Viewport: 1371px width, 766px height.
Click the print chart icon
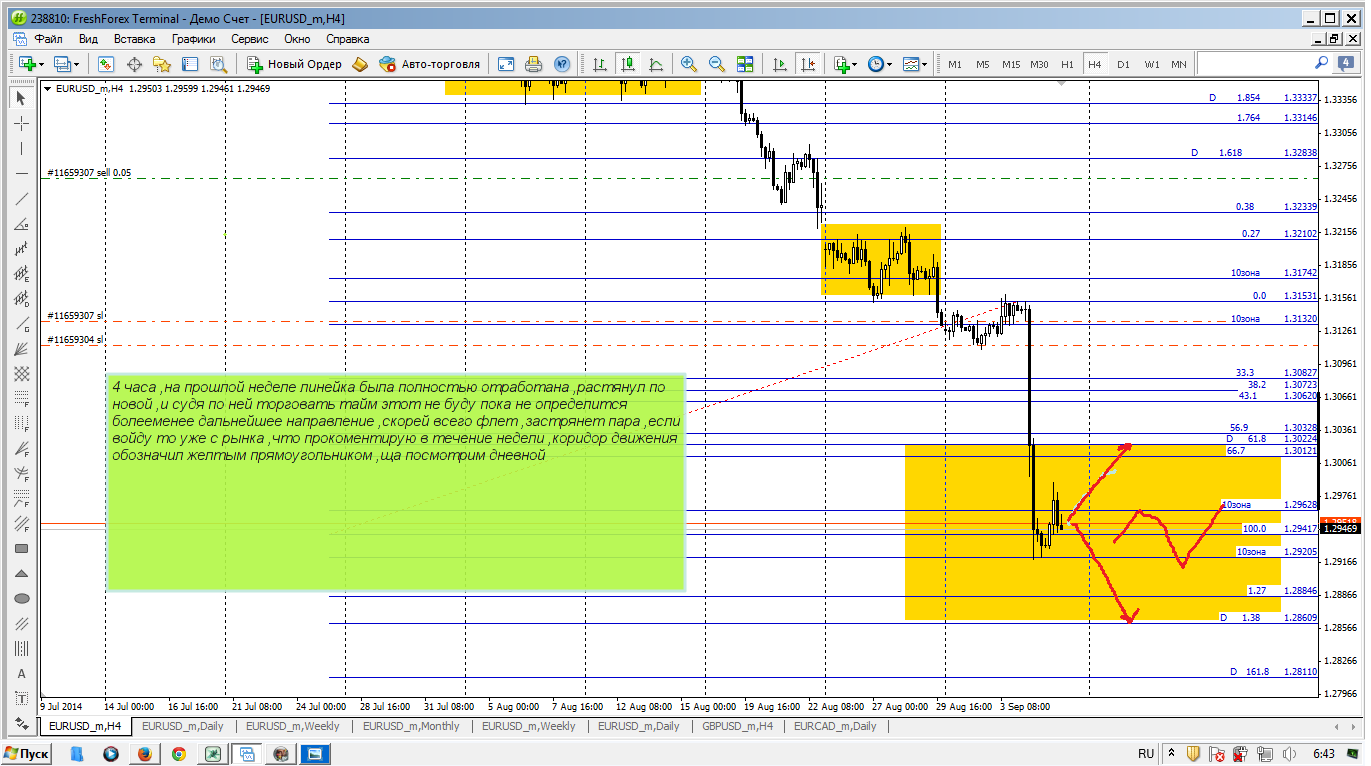(x=534, y=64)
